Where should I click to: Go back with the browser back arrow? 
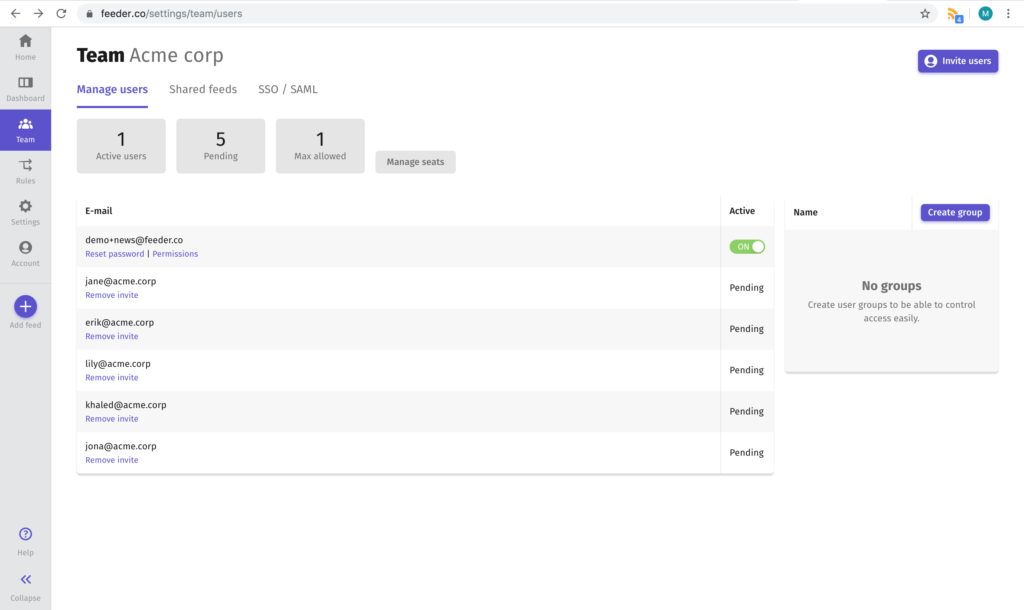coord(16,13)
